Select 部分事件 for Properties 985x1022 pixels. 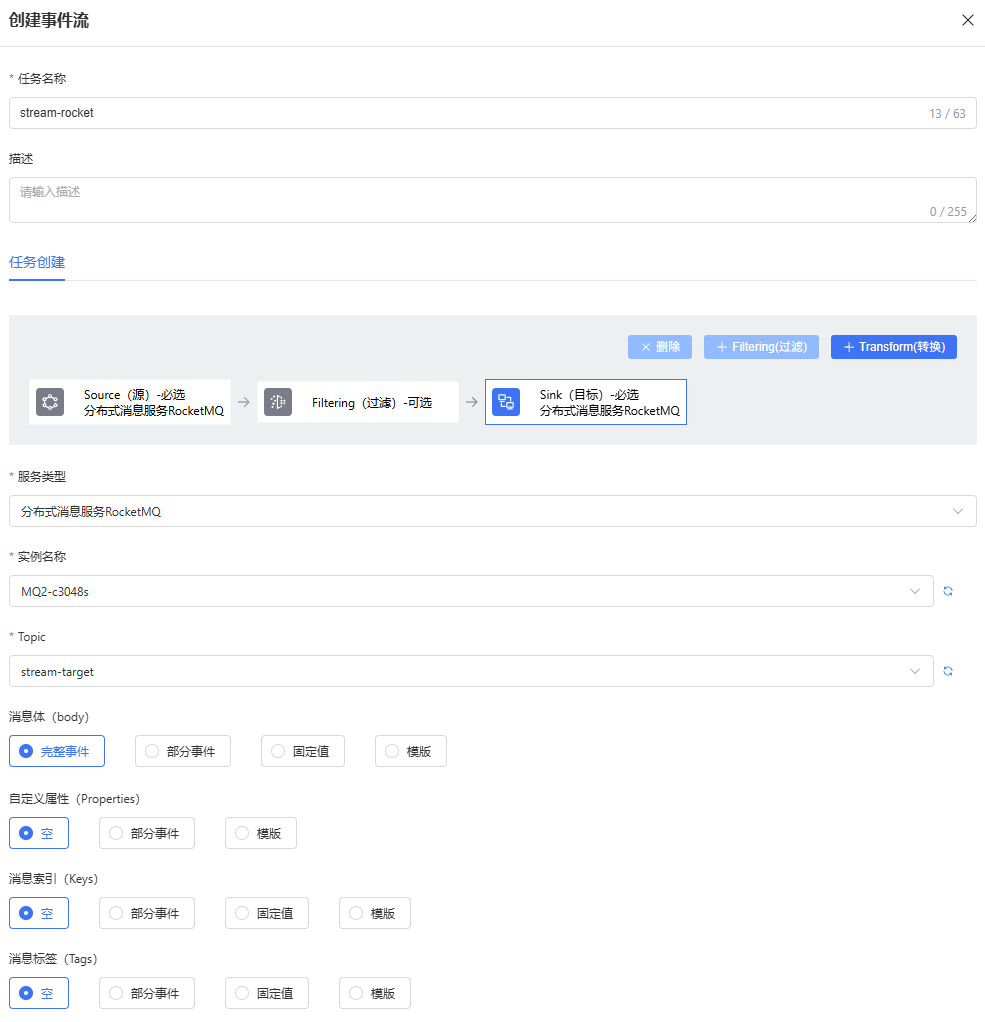click(x=147, y=833)
